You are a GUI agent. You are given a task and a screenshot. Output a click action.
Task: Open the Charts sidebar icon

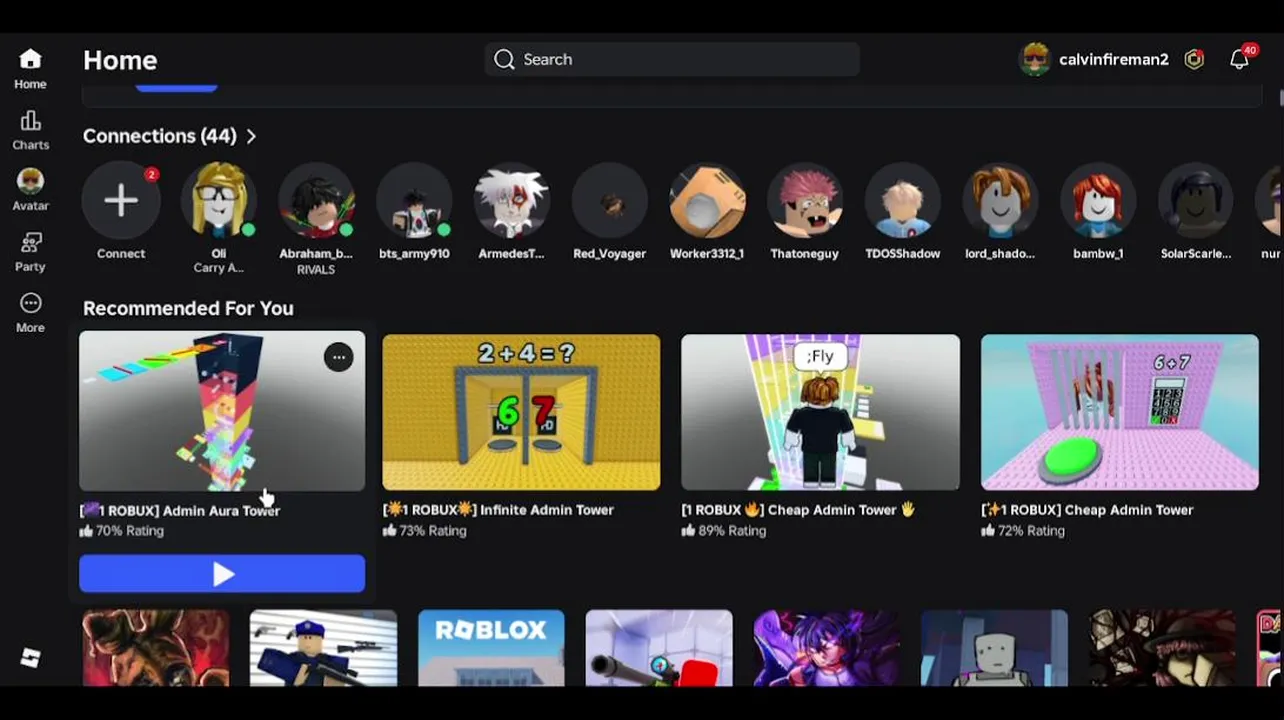click(30, 130)
